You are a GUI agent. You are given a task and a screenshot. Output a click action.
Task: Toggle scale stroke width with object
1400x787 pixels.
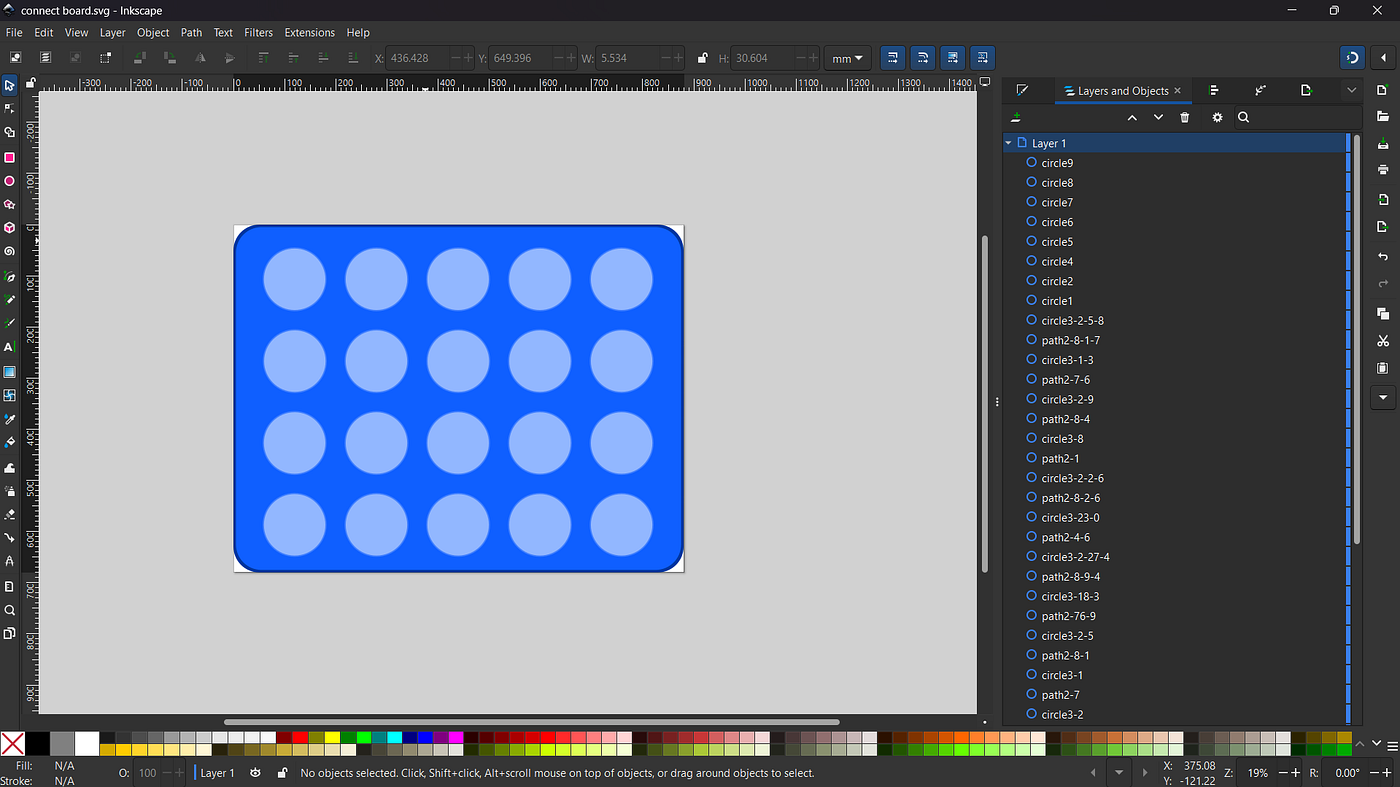tap(893, 58)
